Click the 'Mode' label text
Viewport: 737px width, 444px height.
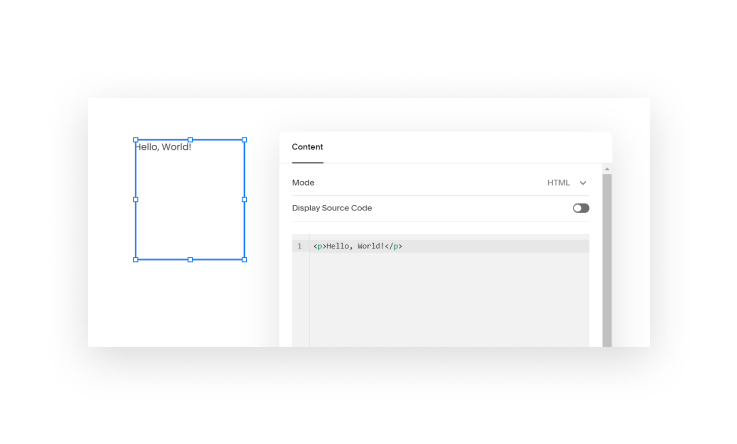coord(303,183)
